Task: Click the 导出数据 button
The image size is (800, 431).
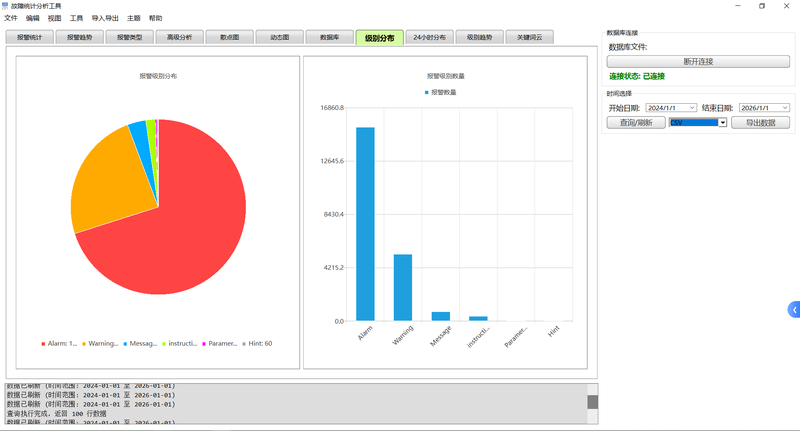Action: coord(761,122)
